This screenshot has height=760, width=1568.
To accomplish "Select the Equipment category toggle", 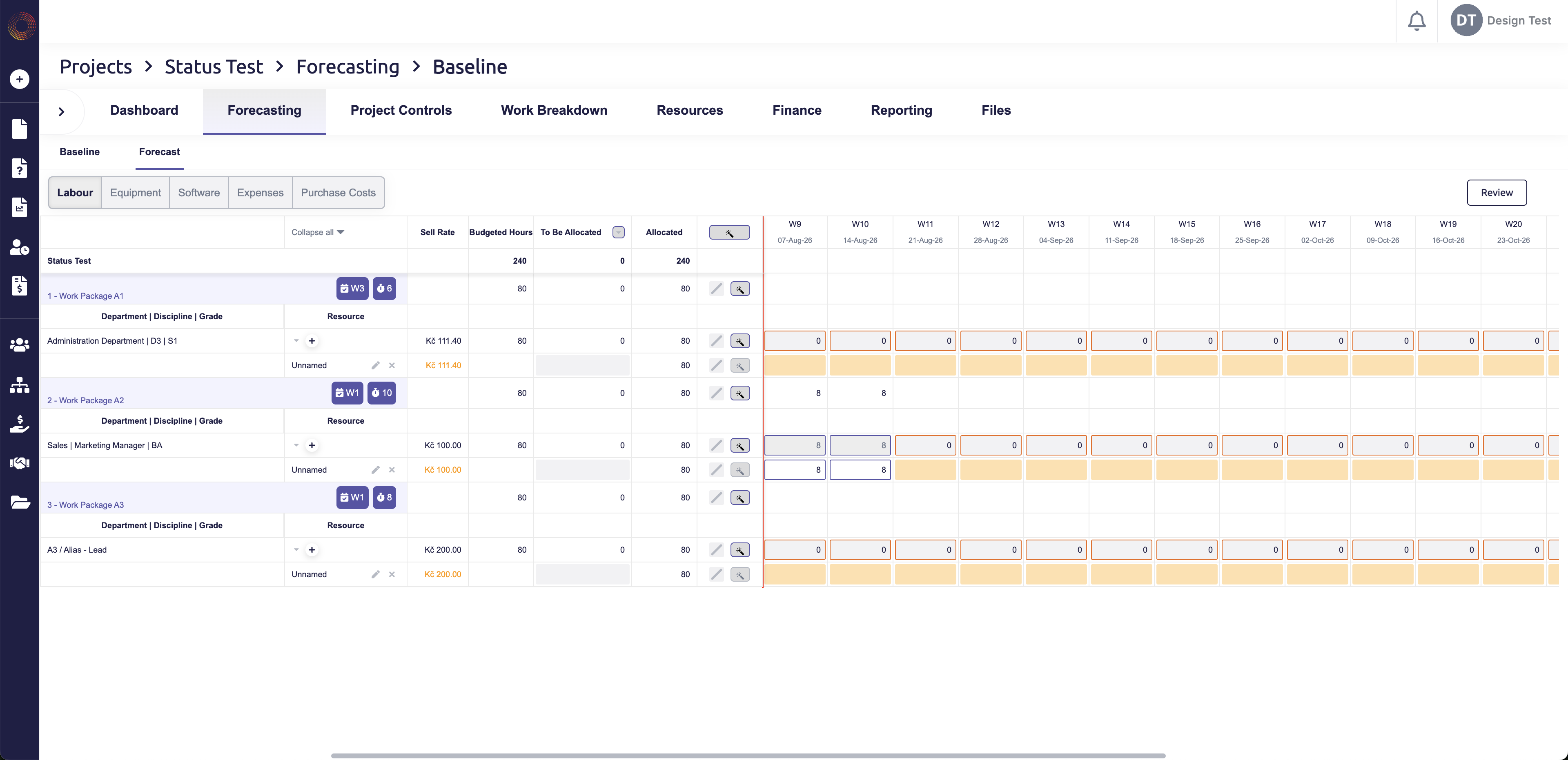I will pyautogui.click(x=136, y=192).
